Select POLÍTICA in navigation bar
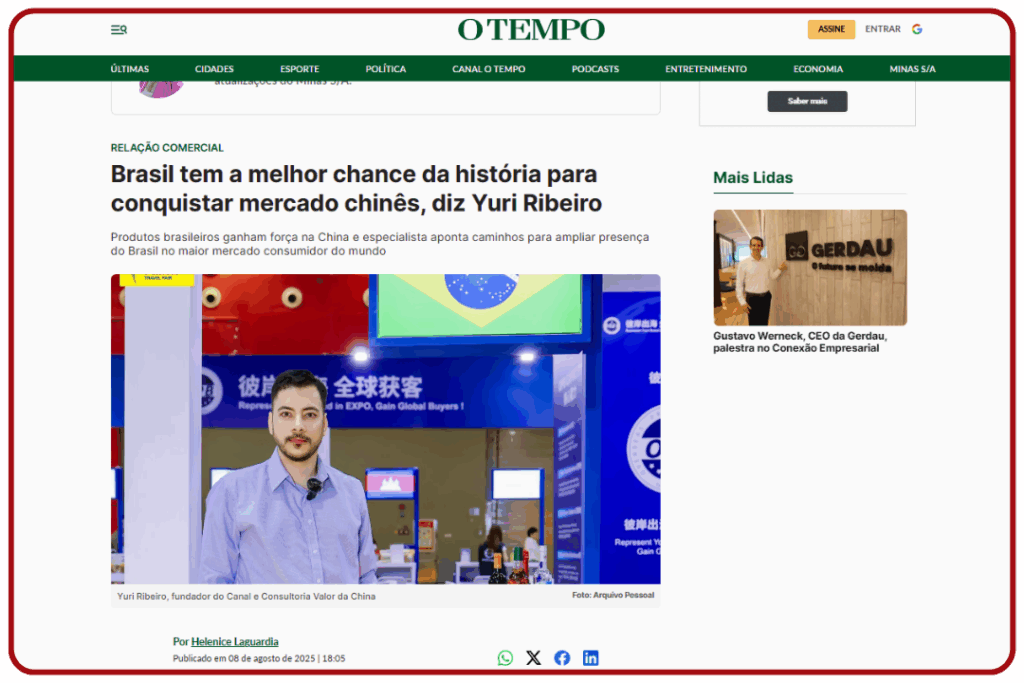This screenshot has width=1024, height=683. tap(385, 69)
